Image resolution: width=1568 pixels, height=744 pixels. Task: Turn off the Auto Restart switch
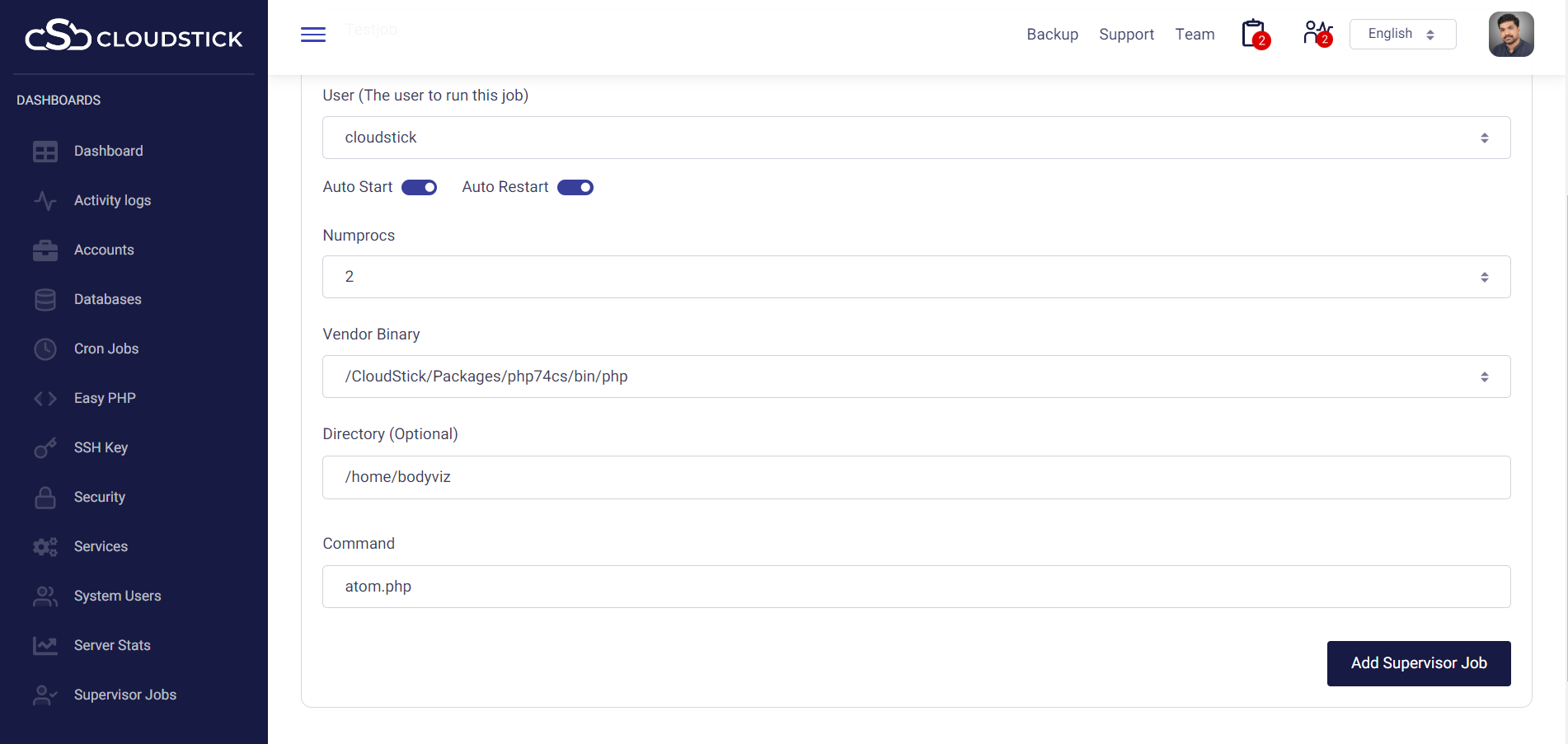575,188
